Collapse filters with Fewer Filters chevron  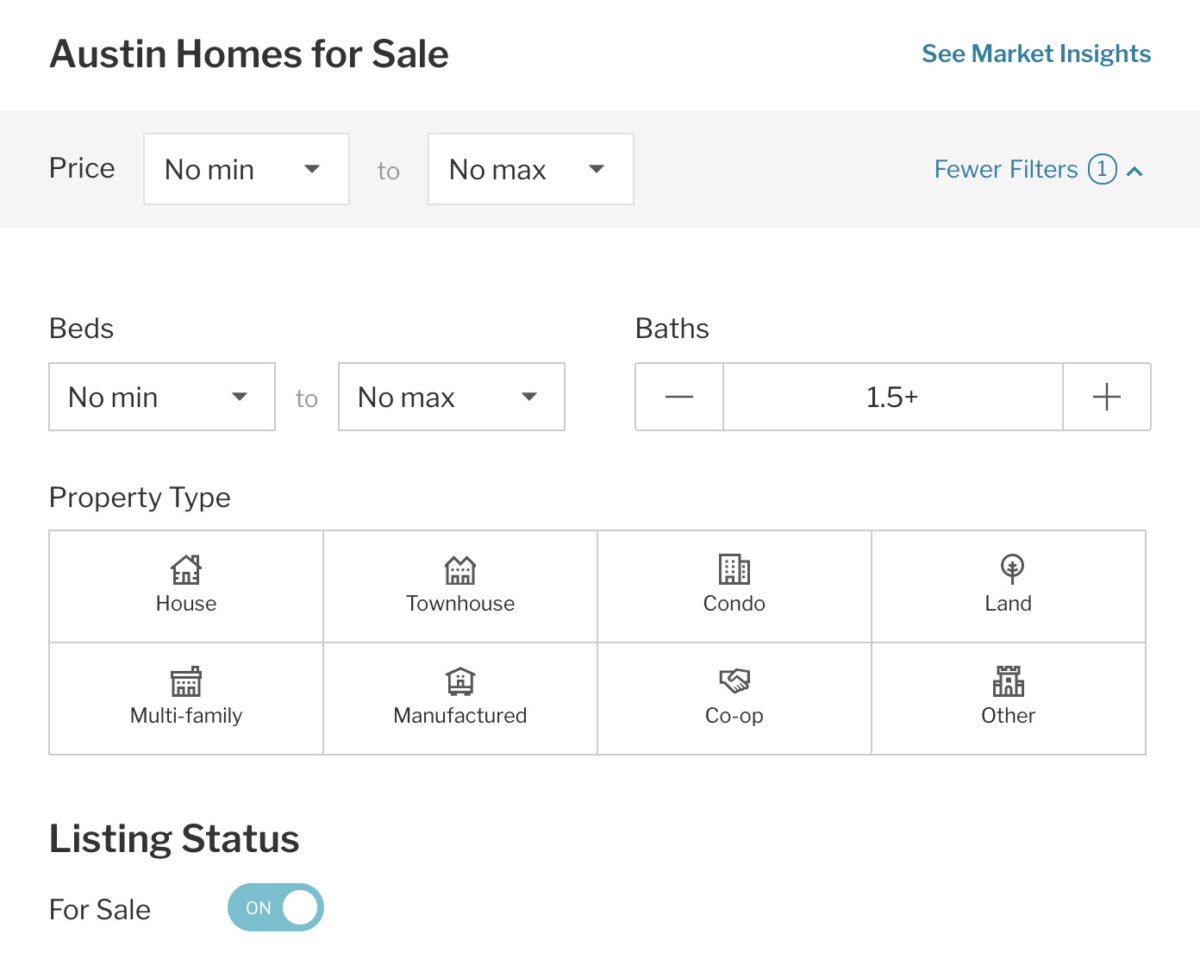click(1134, 171)
